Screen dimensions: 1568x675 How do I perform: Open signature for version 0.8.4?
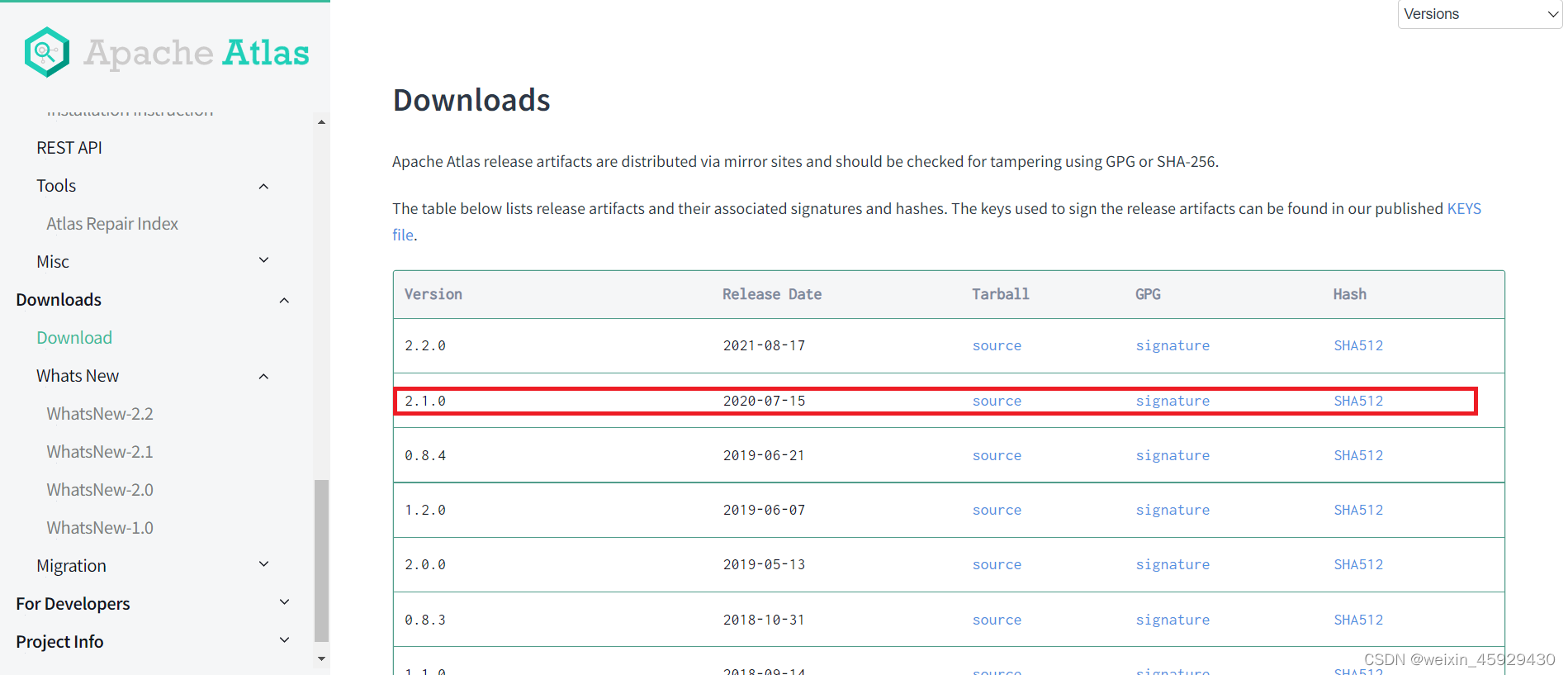(1172, 455)
